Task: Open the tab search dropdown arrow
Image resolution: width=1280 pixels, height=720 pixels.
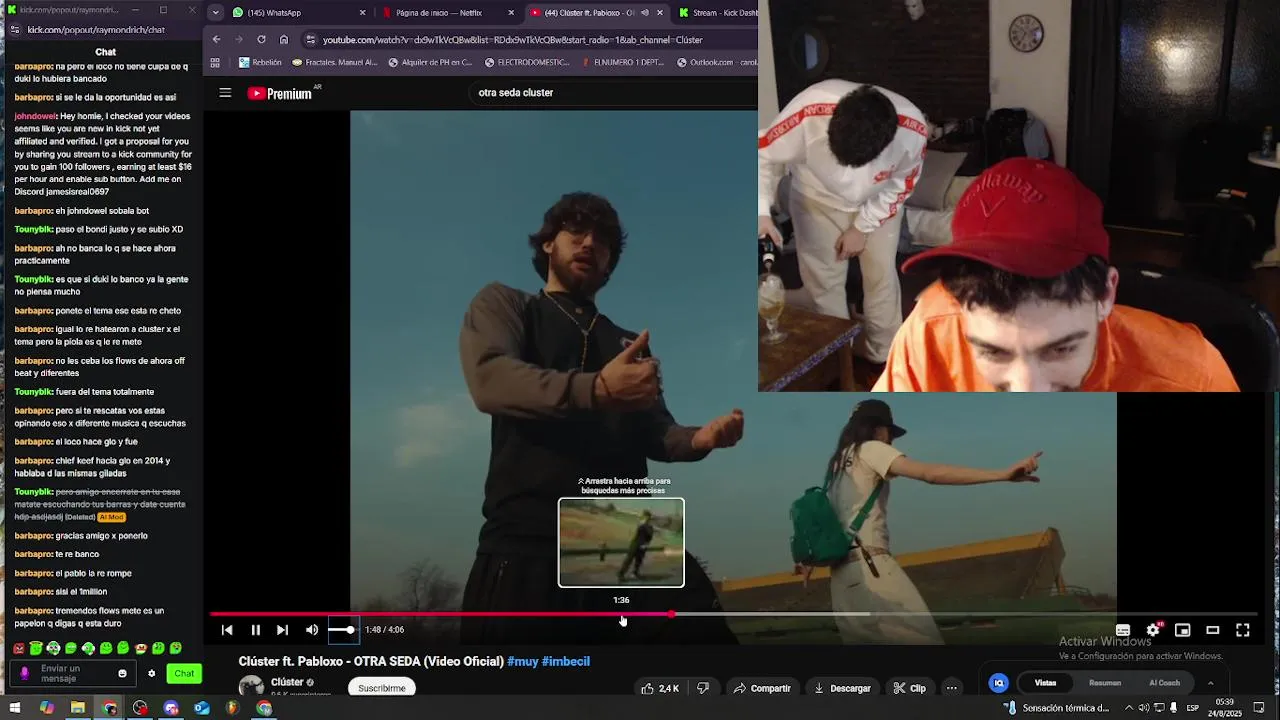Action: [215, 13]
